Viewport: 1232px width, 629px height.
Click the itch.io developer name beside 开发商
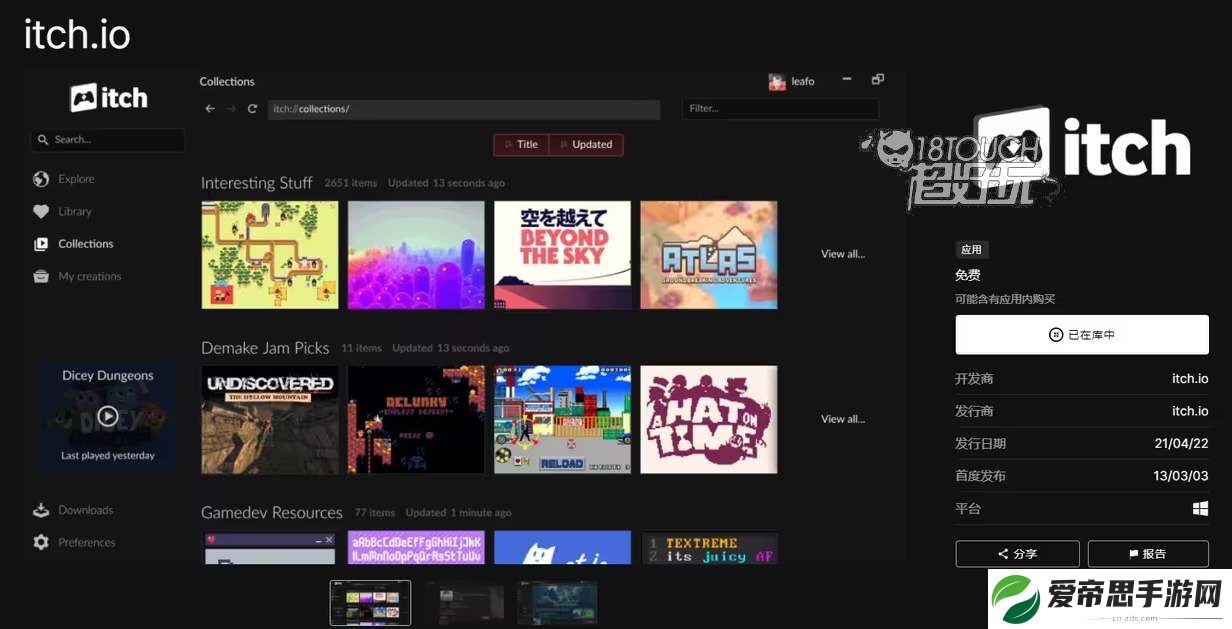pos(1190,379)
